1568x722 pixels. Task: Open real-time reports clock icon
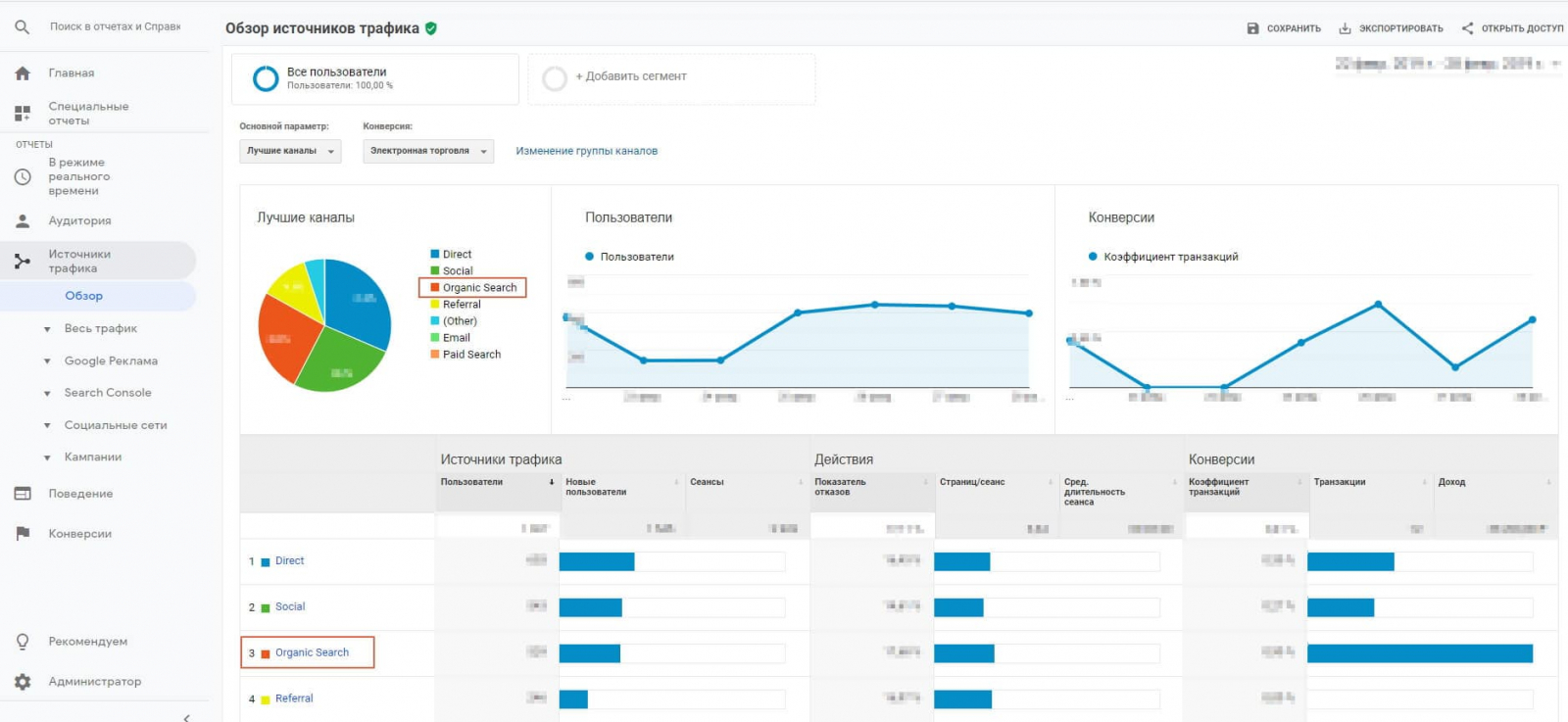point(23,177)
